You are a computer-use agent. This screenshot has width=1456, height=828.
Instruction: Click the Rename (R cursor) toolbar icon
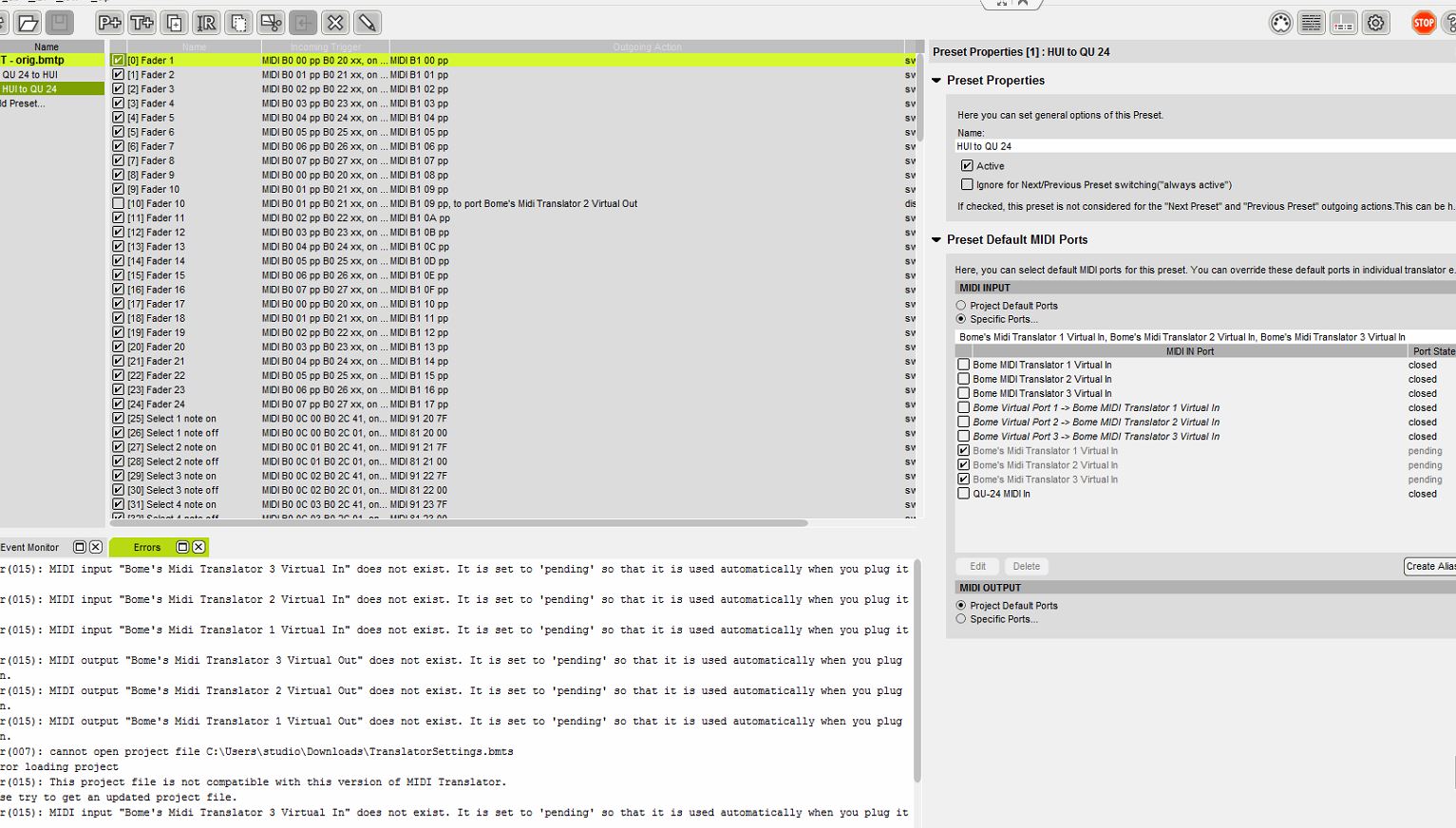point(206,23)
